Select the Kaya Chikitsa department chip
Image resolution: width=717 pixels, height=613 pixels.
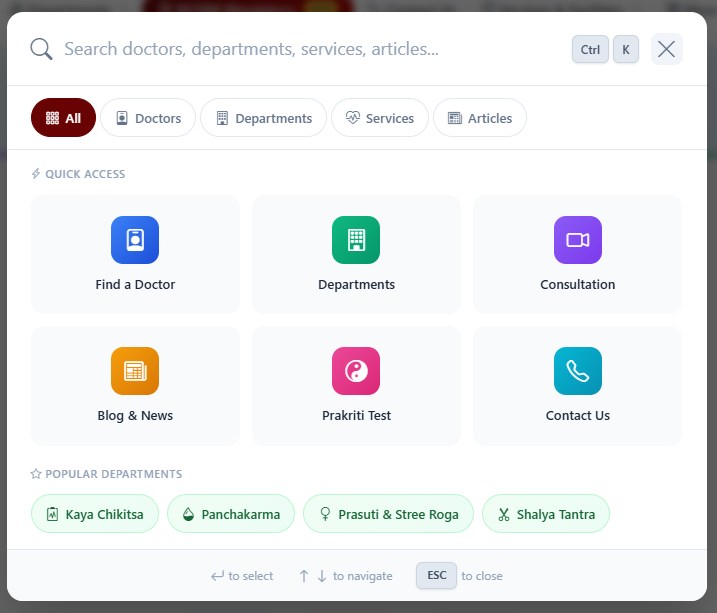95,514
